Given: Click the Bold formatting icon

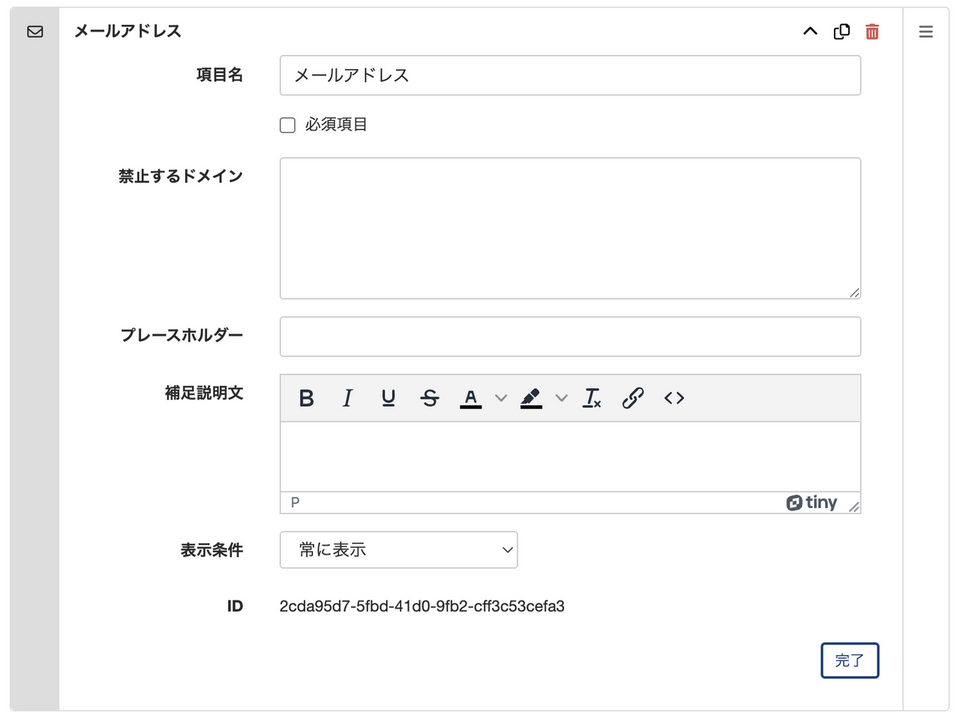Looking at the screenshot, I should pyautogui.click(x=307, y=398).
